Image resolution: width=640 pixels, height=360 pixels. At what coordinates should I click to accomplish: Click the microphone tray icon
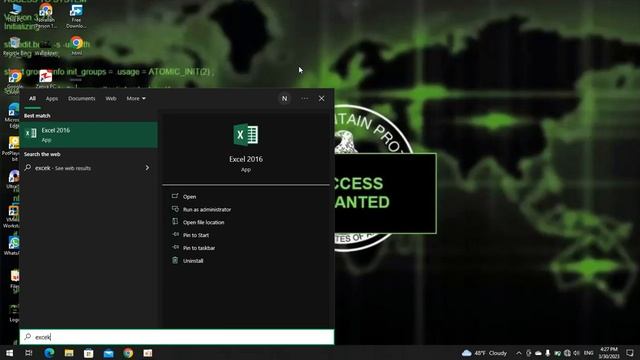[548, 353]
